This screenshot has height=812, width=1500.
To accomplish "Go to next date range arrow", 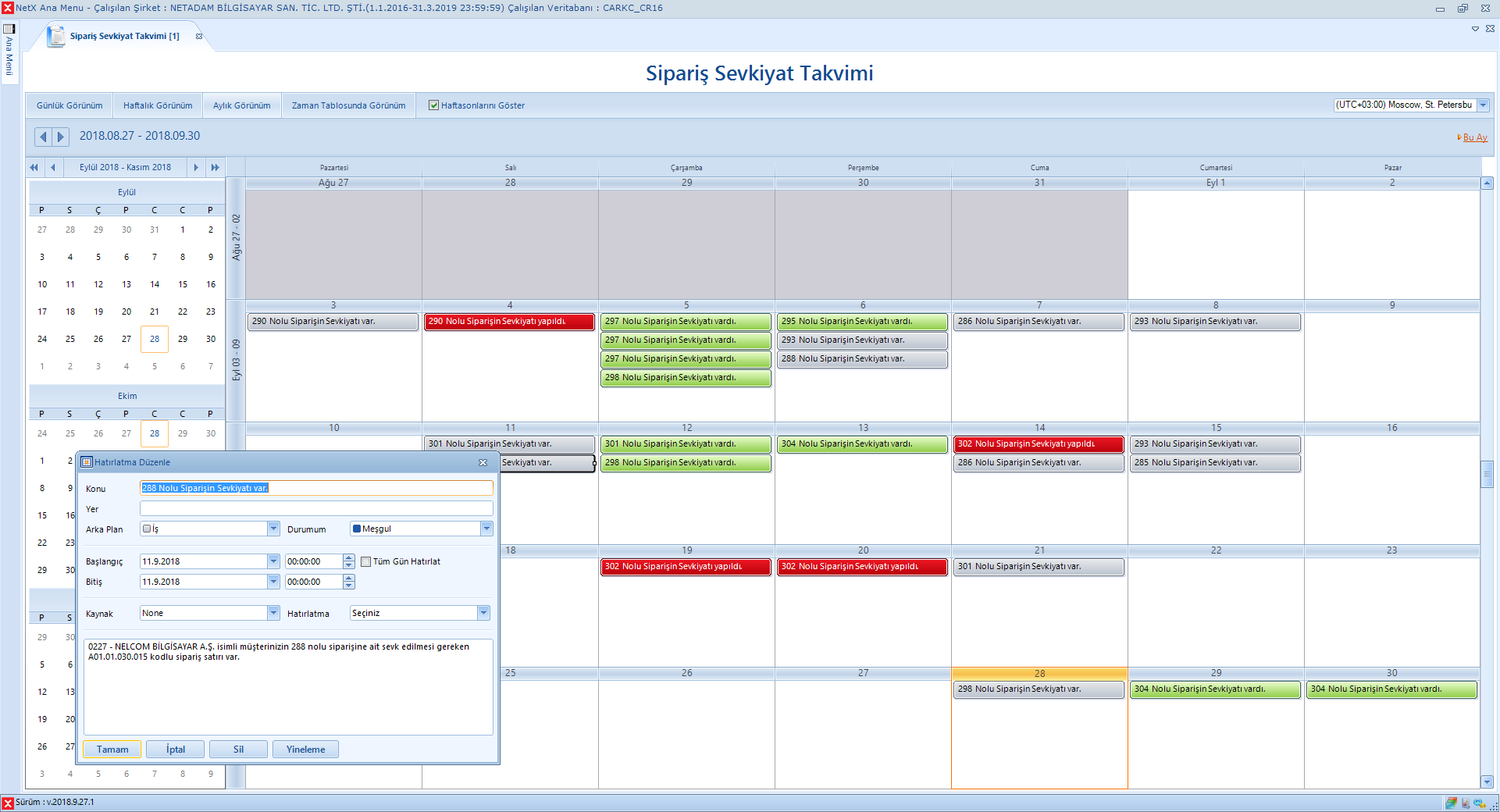I will 60,137.
